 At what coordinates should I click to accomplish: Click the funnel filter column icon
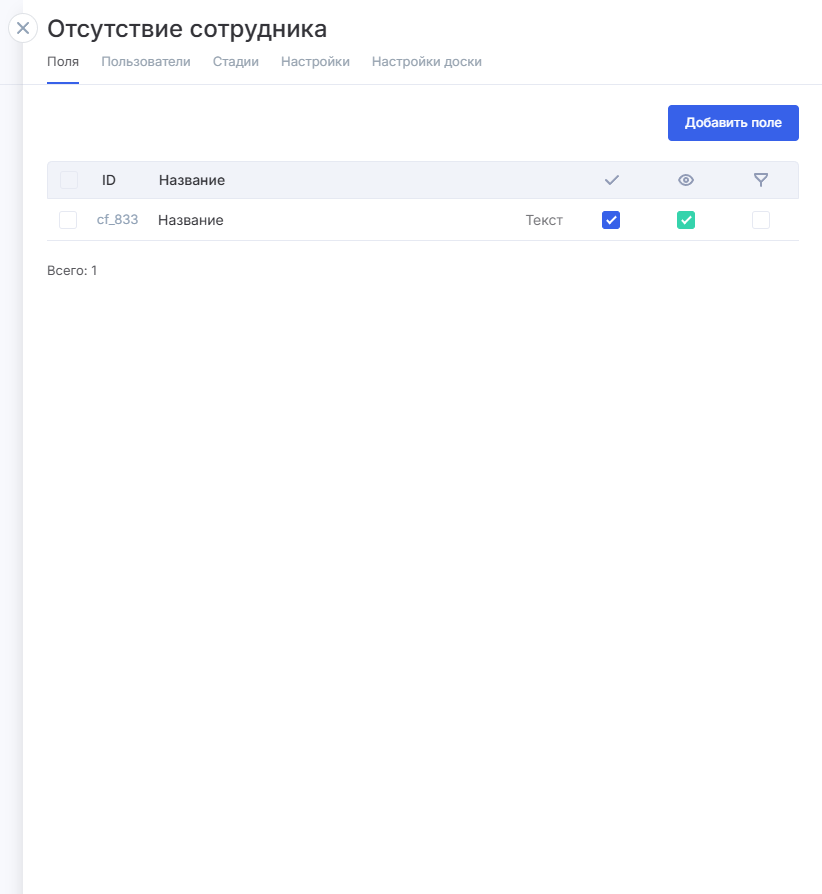(x=761, y=180)
